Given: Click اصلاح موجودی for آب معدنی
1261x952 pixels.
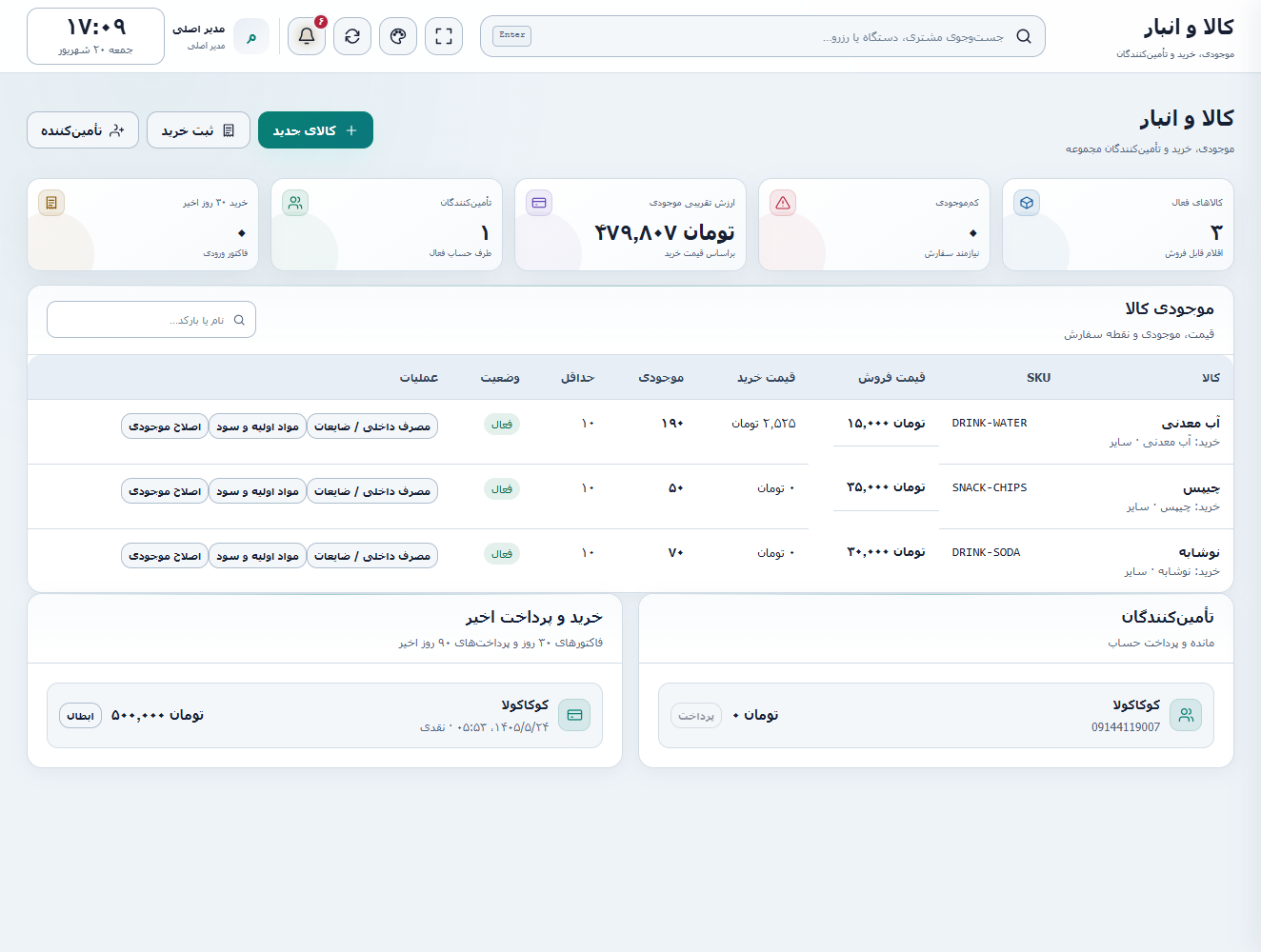Looking at the screenshot, I should click(x=165, y=426).
